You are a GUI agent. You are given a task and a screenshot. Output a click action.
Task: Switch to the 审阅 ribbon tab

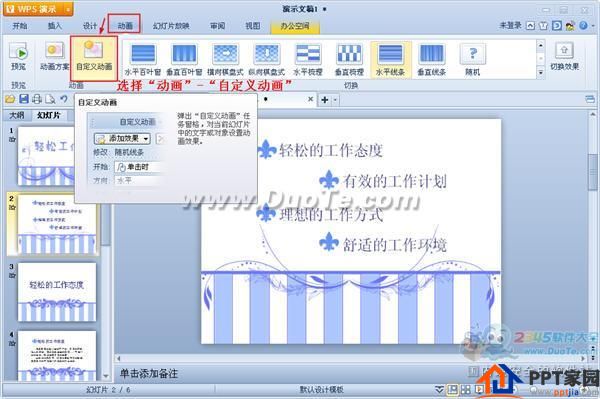217,26
